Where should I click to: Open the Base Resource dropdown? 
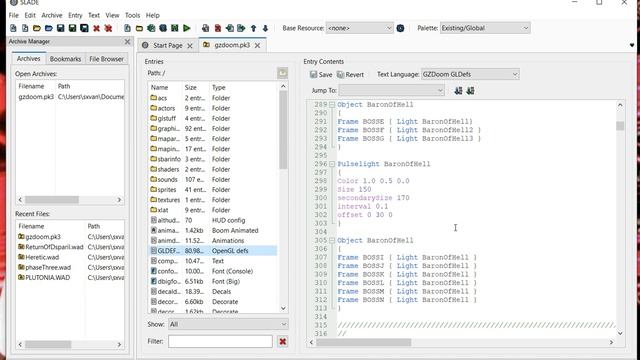360,28
